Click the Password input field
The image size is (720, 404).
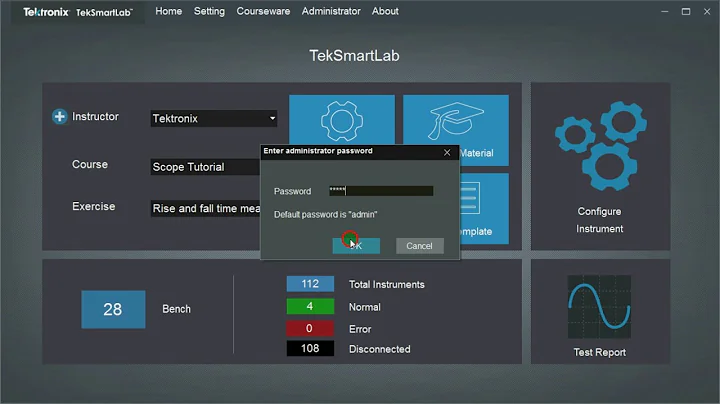tap(381, 191)
